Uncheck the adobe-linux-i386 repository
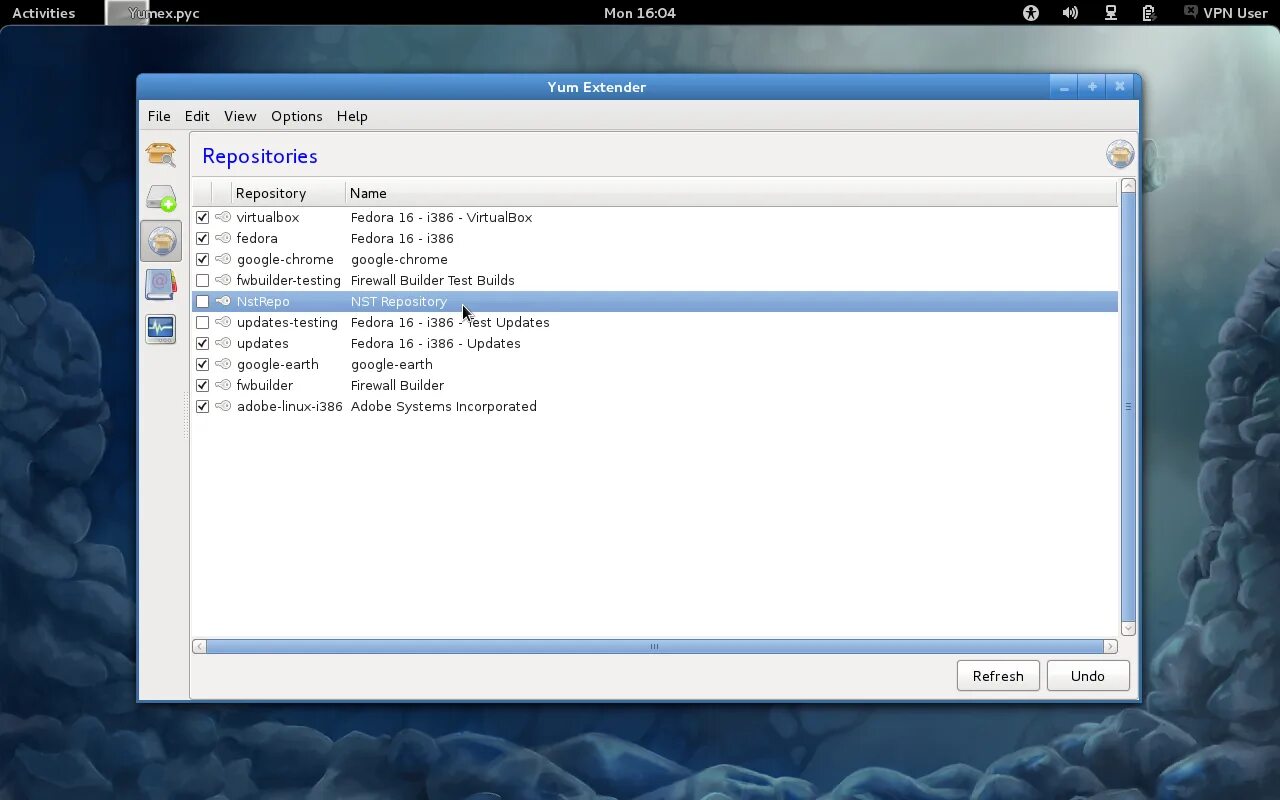The height and width of the screenshot is (800, 1280). tap(203, 406)
